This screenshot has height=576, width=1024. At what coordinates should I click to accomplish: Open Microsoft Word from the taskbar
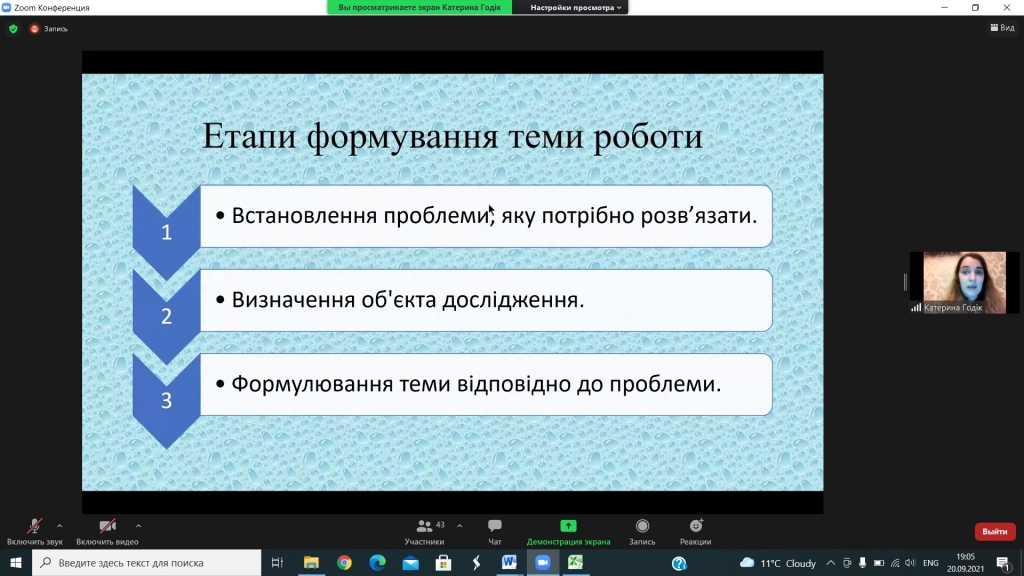coord(508,563)
